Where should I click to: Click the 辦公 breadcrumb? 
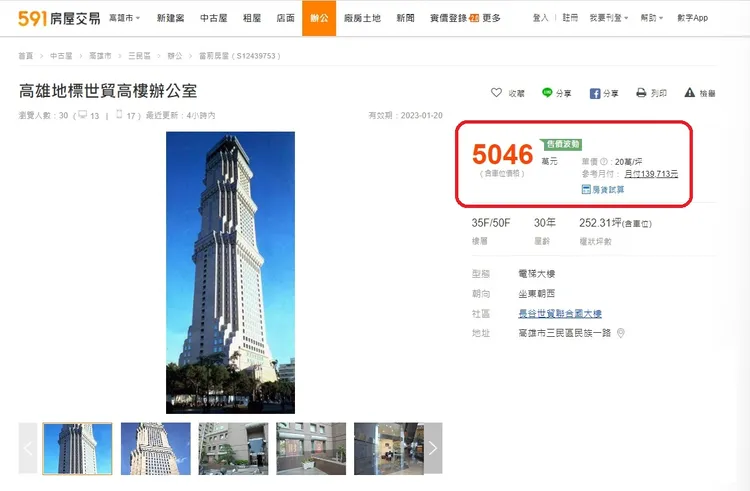[x=175, y=56]
